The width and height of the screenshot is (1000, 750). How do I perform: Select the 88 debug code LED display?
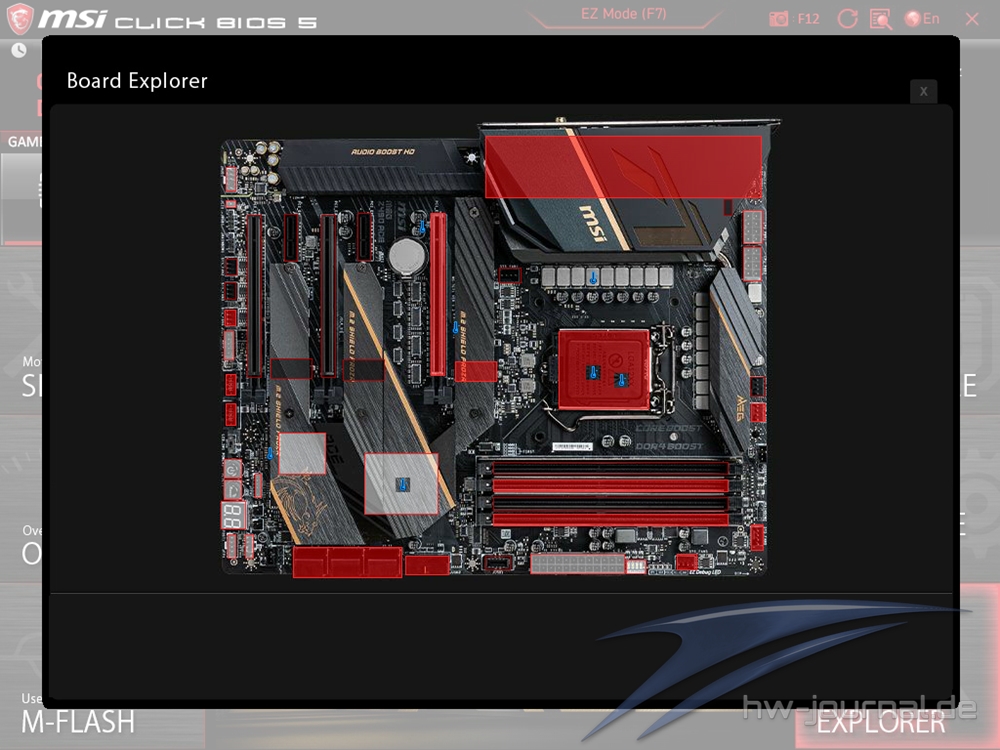[233, 515]
